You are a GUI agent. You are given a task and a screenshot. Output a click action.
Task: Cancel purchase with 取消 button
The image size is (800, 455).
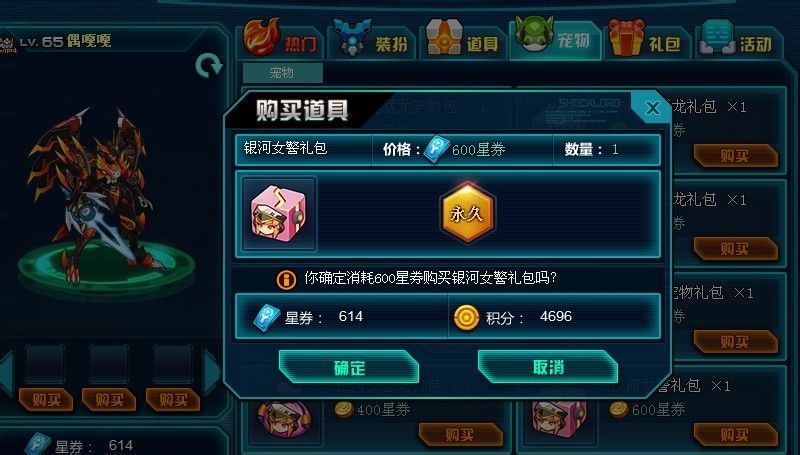pyautogui.click(x=548, y=367)
